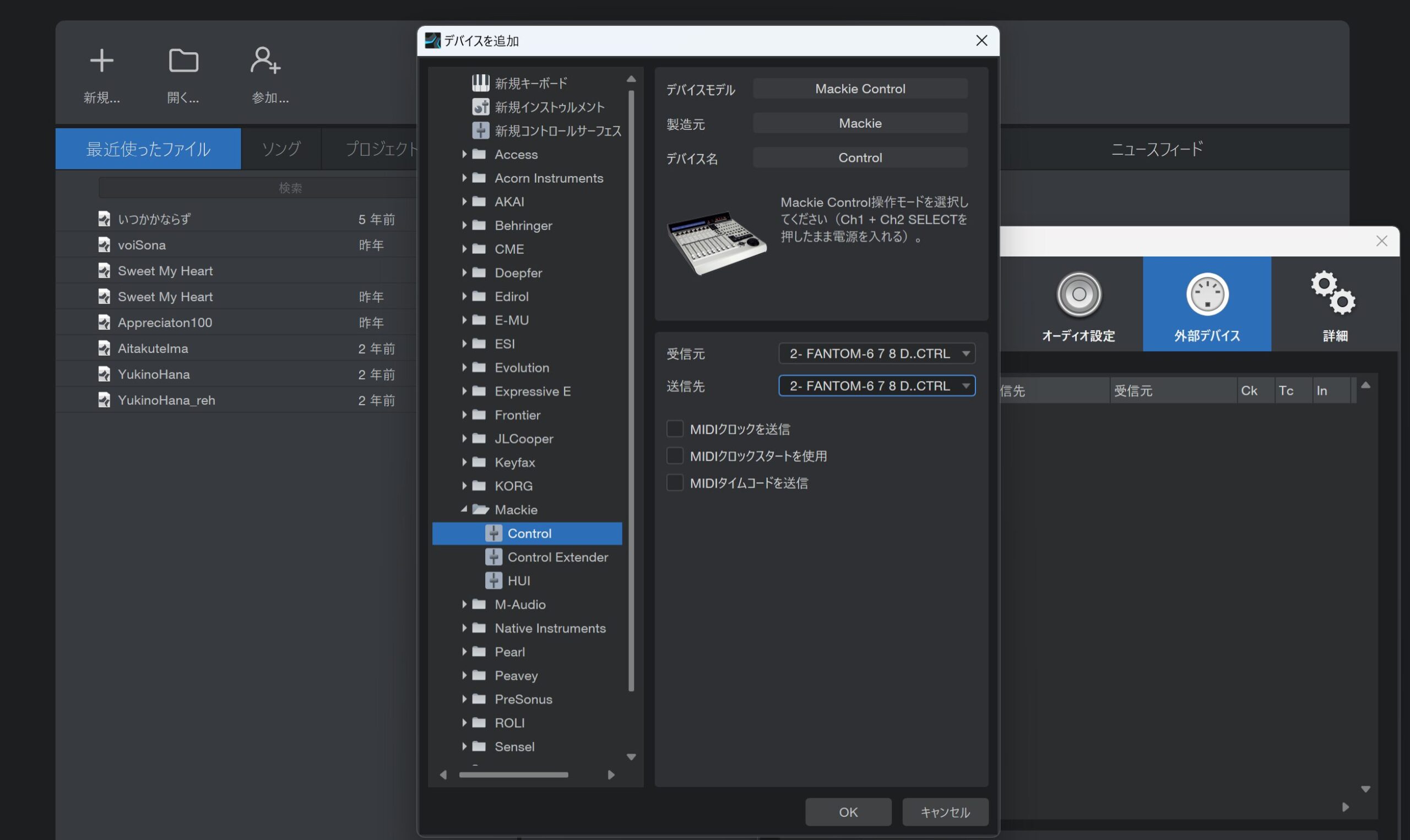The height and width of the screenshot is (840, 1410).
Task: Select the Mackie Control device entry
Action: click(527, 533)
